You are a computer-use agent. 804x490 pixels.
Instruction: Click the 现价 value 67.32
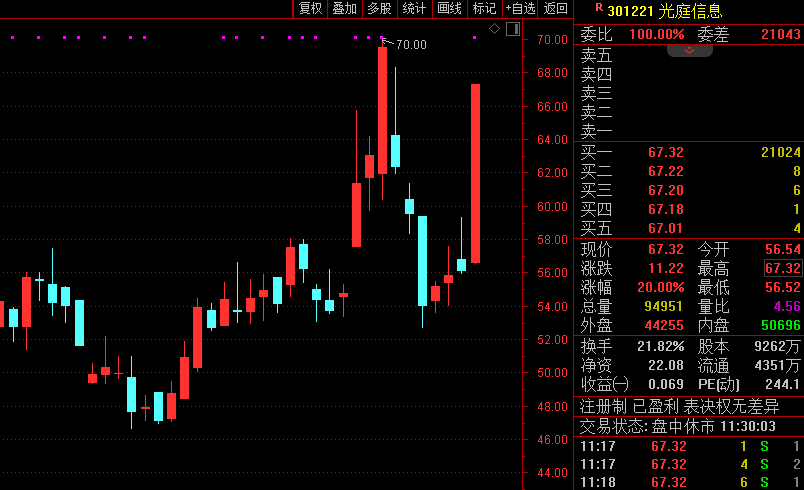click(666, 250)
